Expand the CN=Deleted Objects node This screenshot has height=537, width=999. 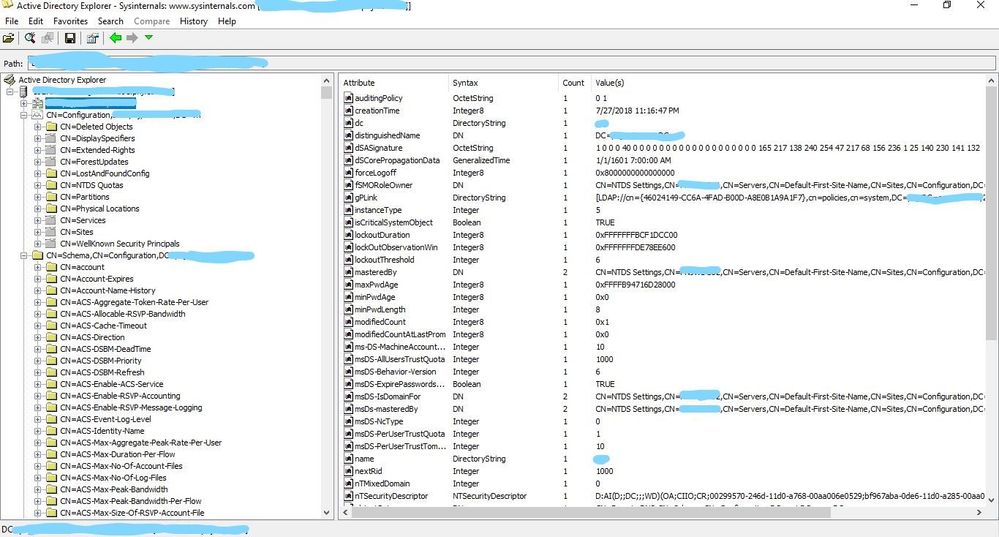(x=38, y=127)
